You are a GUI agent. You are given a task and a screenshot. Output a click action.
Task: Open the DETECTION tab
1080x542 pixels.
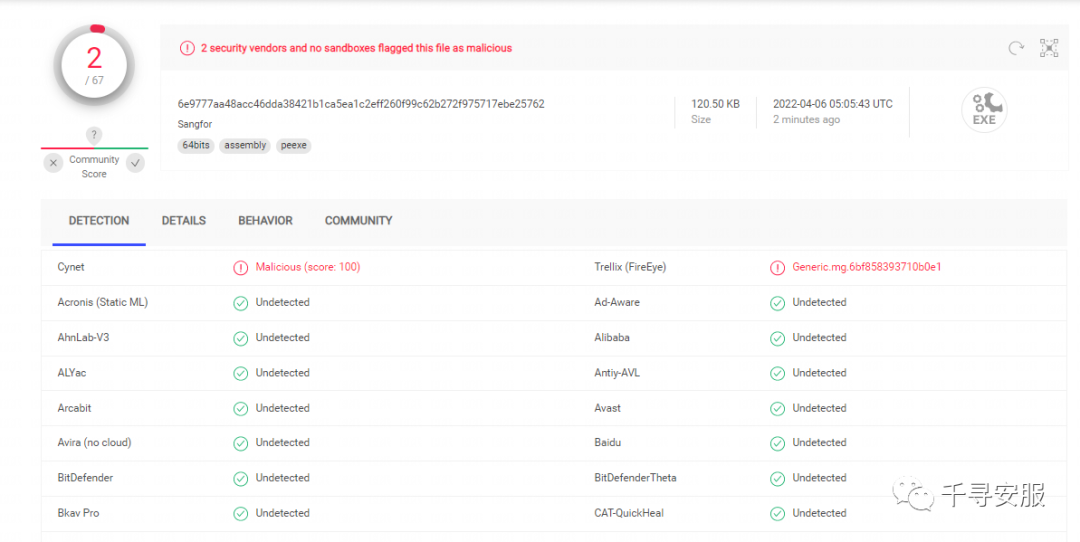click(99, 220)
